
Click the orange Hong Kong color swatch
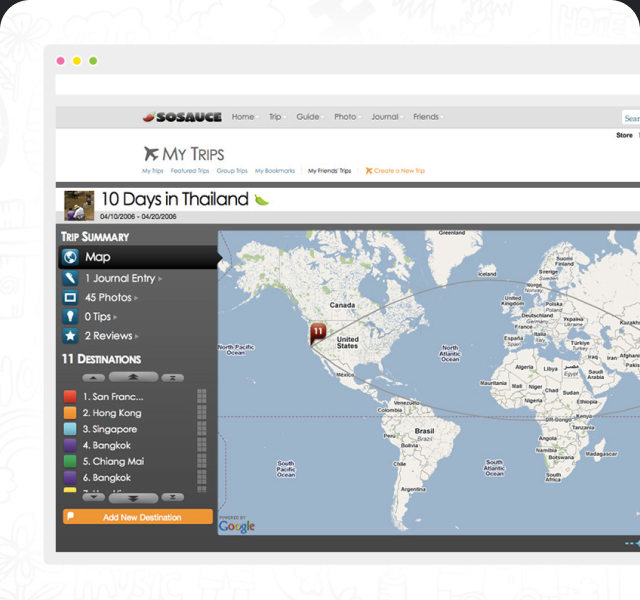pos(70,413)
